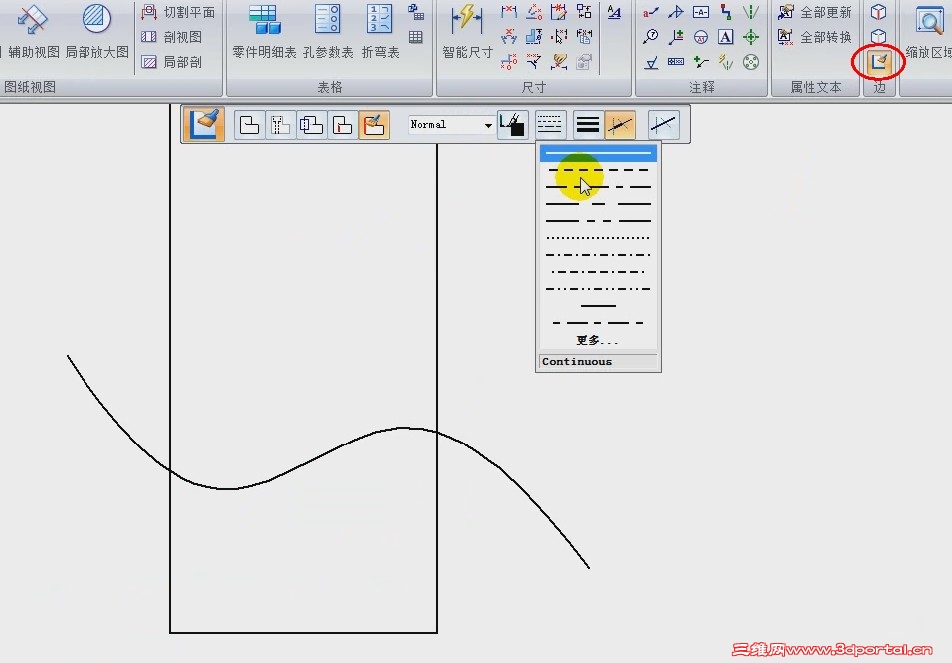Image resolution: width=952 pixels, height=663 pixels.
Task: Select the balloon annotation icon with number 7
Action: (651, 36)
